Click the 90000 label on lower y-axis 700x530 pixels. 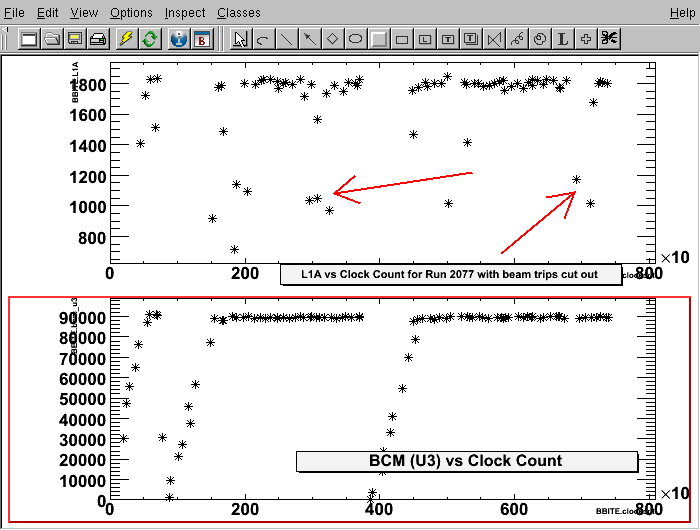click(x=83, y=318)
